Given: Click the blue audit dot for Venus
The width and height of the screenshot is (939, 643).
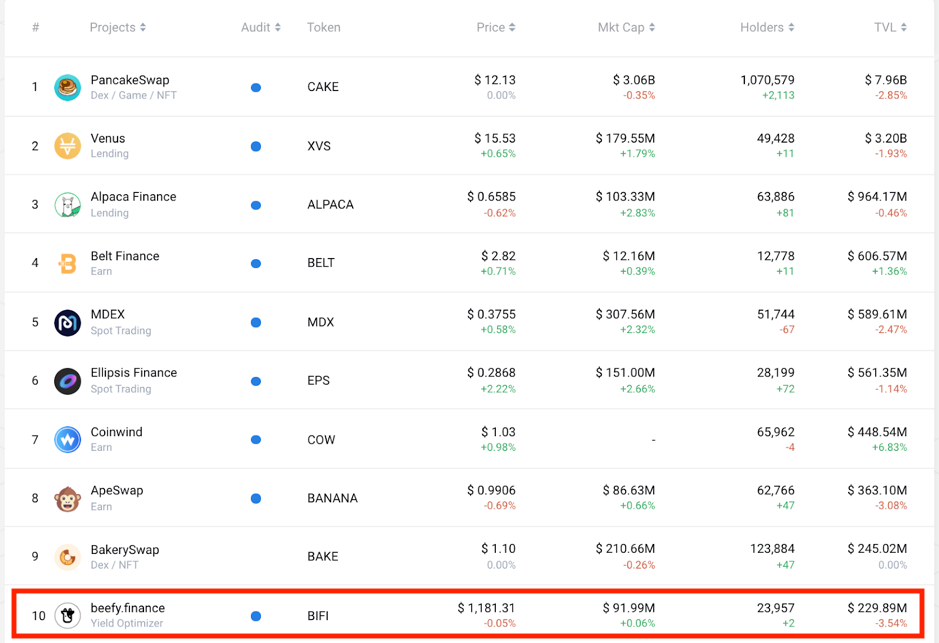Looking at the screenshot, I should [256, 147].
